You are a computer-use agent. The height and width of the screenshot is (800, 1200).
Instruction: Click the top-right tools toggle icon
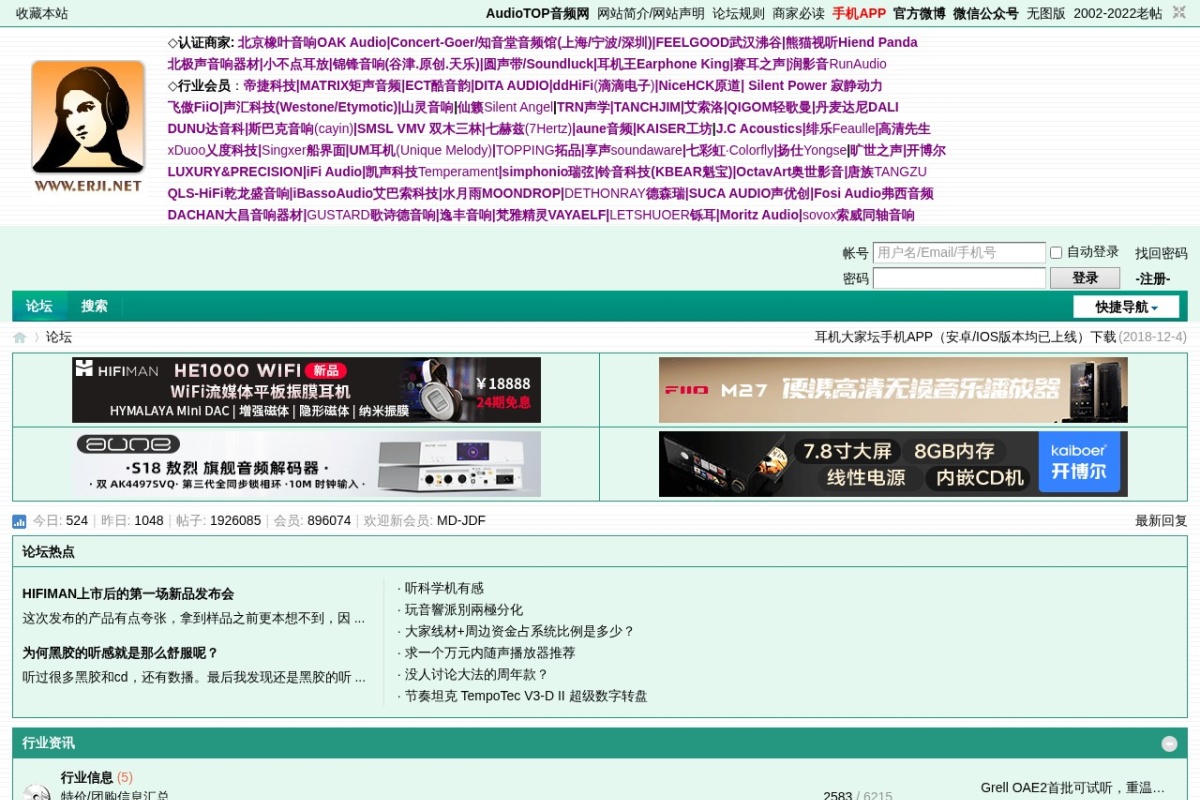pyautogui.click(x=1179, y=12)
